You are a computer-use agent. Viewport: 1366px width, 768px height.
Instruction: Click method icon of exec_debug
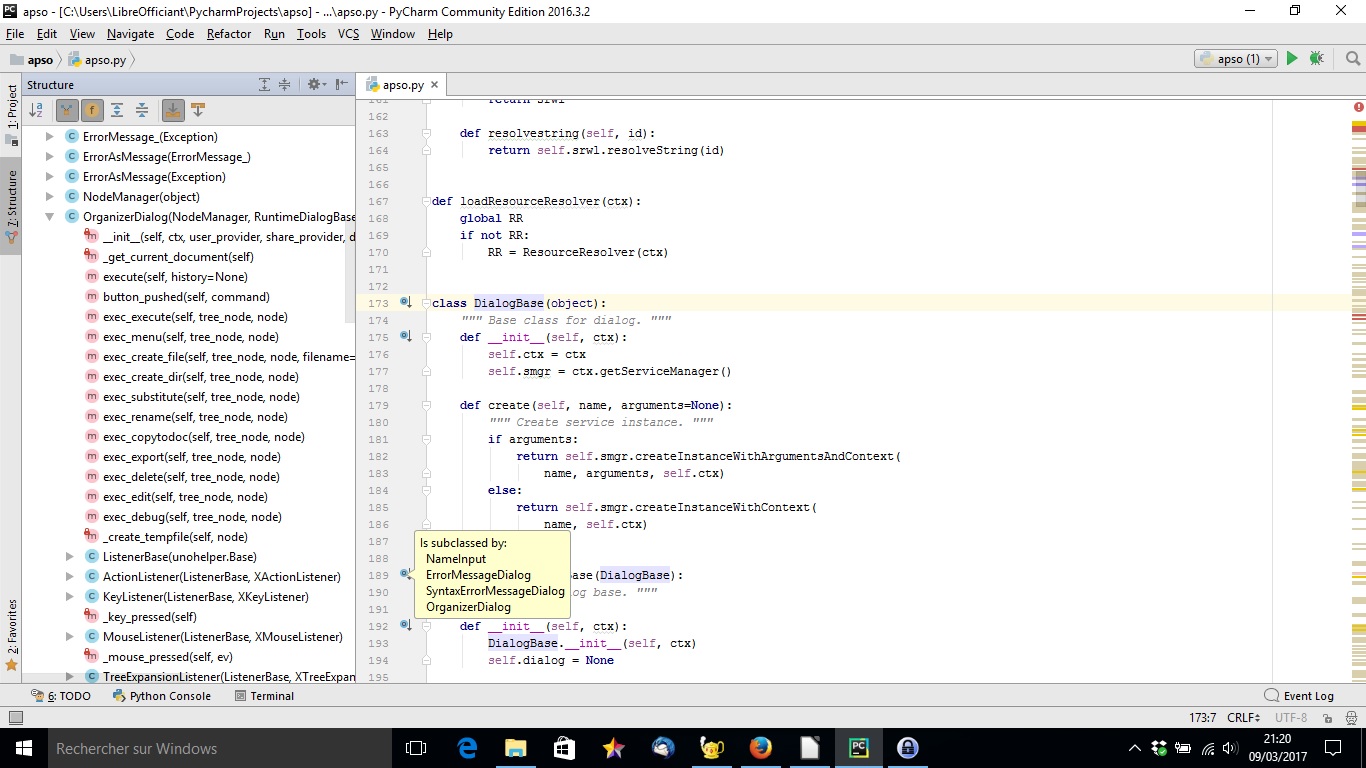[91, 517]
